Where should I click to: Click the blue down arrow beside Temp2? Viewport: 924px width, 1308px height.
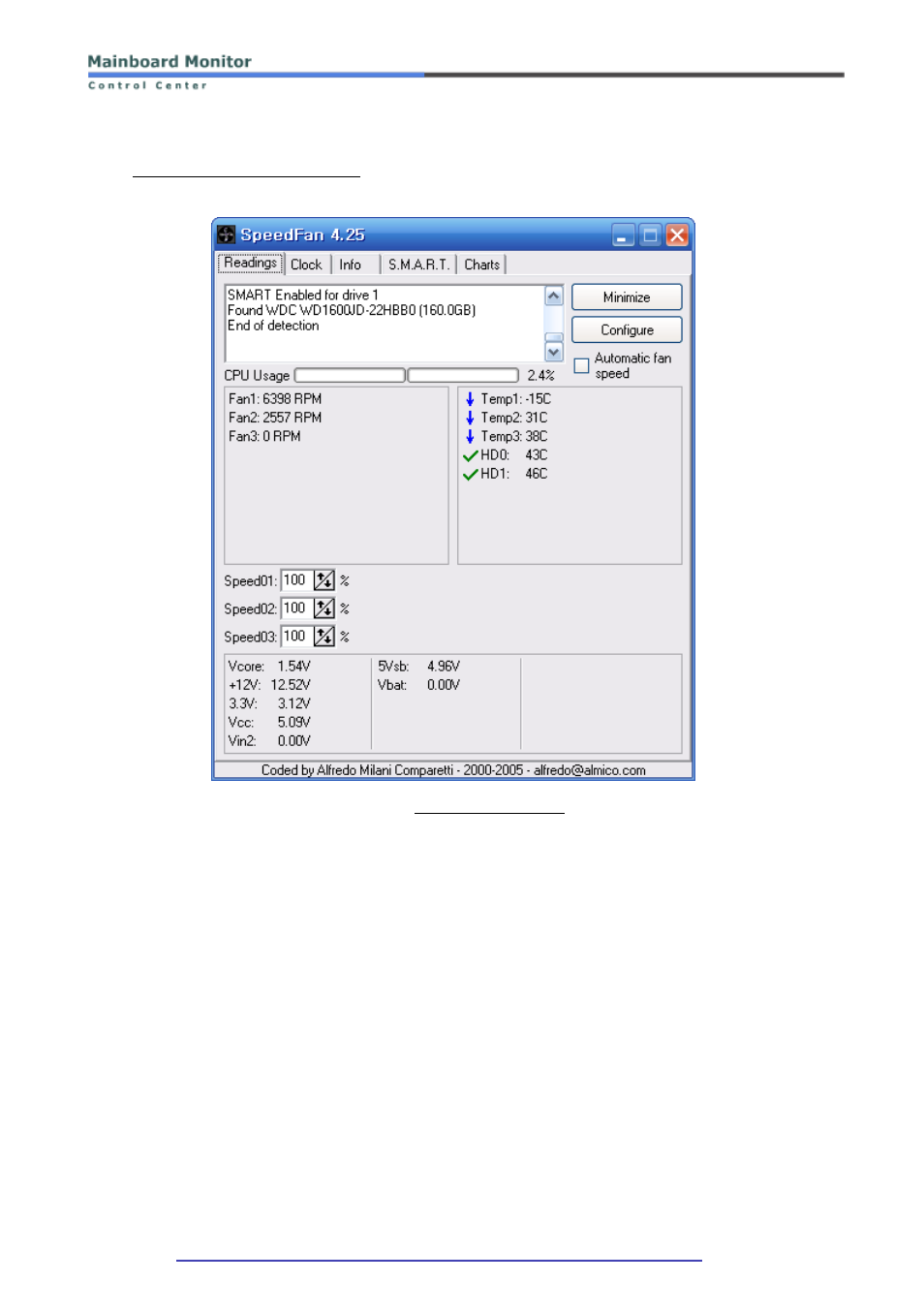[470, 418]
